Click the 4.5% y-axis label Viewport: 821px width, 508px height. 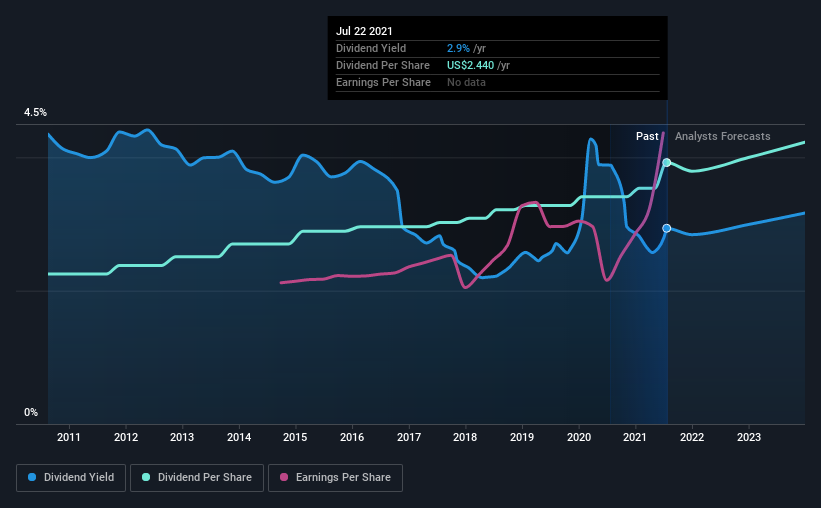(35, 113)
